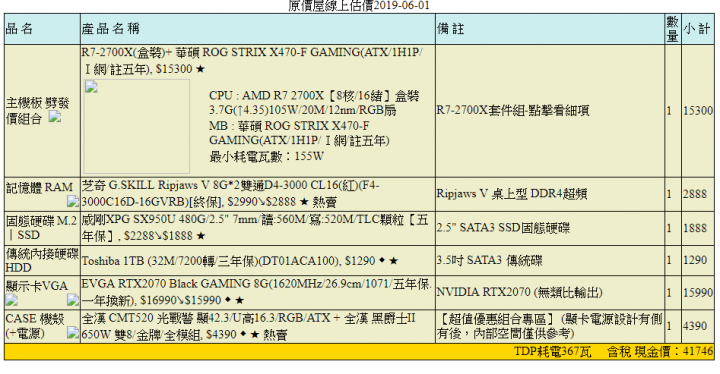Click quantity 1 in the 威剛XPG SSD row
The width and height of the screenshot is (720, 374).
669,228
